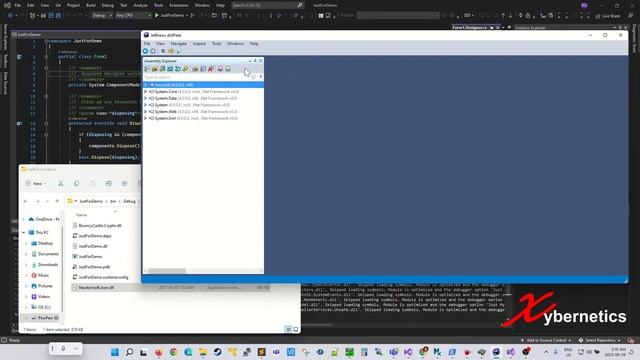Close the Assembly Explorer panel
This screenshot has height=360, width=640.
(260, 61)
